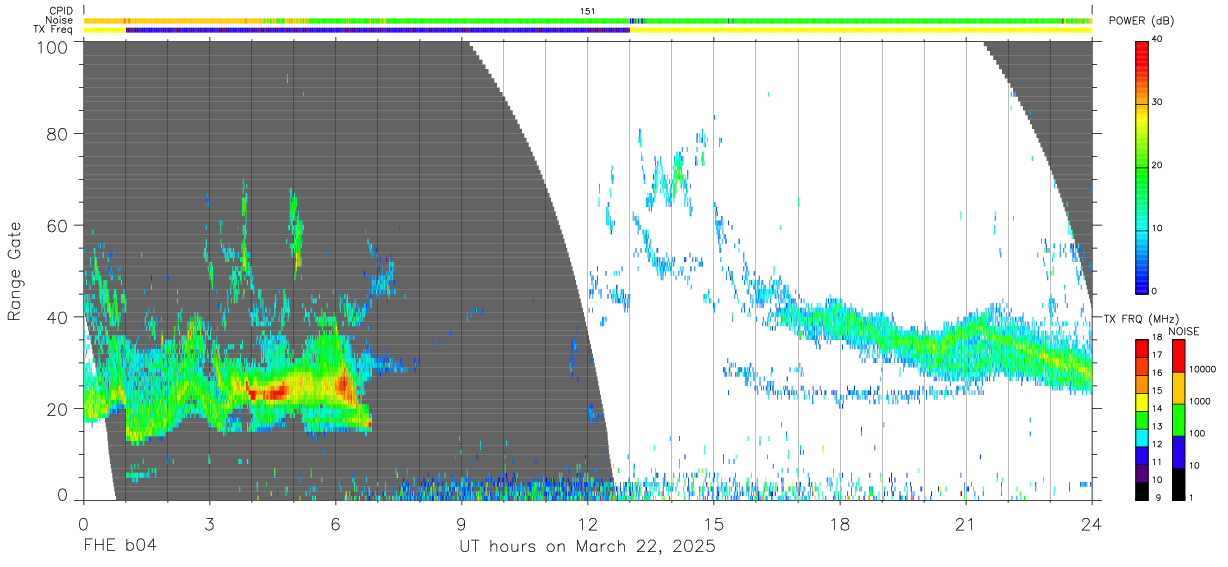Click the TX FRQ (MHz) legend label
The height and width of the screenshot is (567, 1228).
(x=1140, y=318)
